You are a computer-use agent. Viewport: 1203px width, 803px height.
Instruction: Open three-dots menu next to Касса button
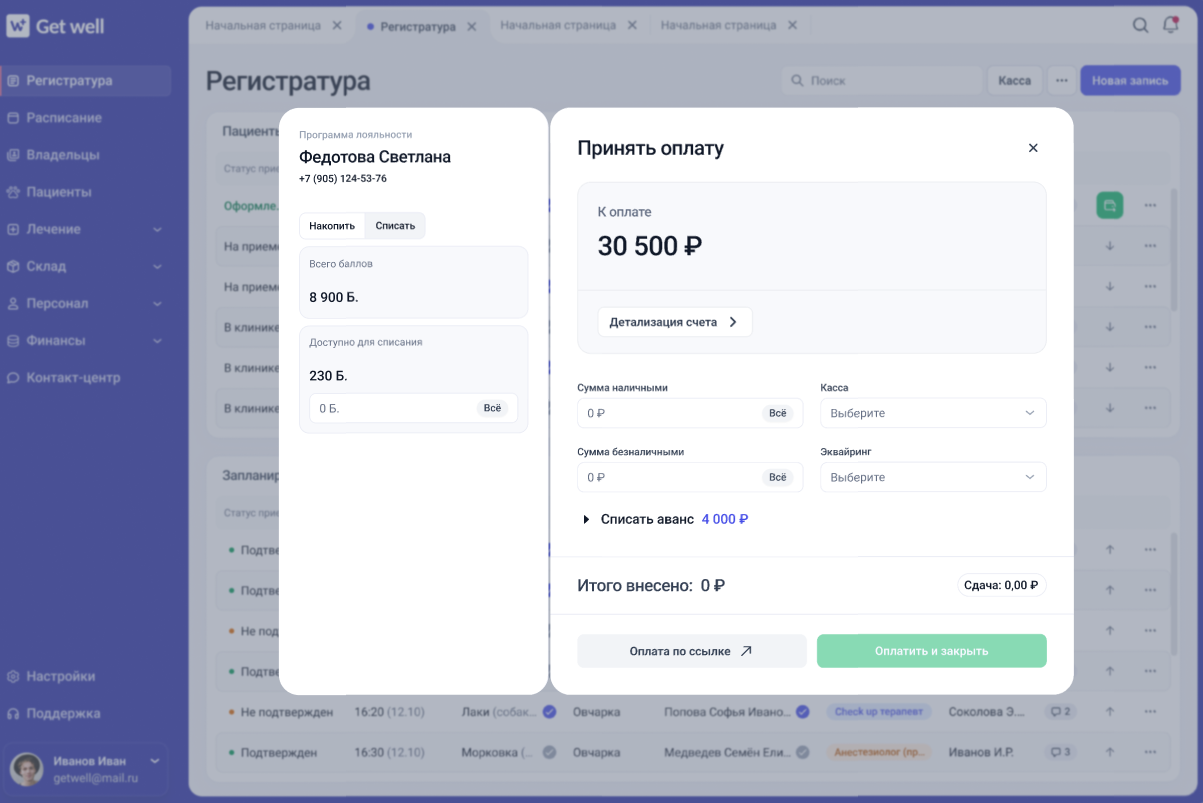pos(1061,81)
